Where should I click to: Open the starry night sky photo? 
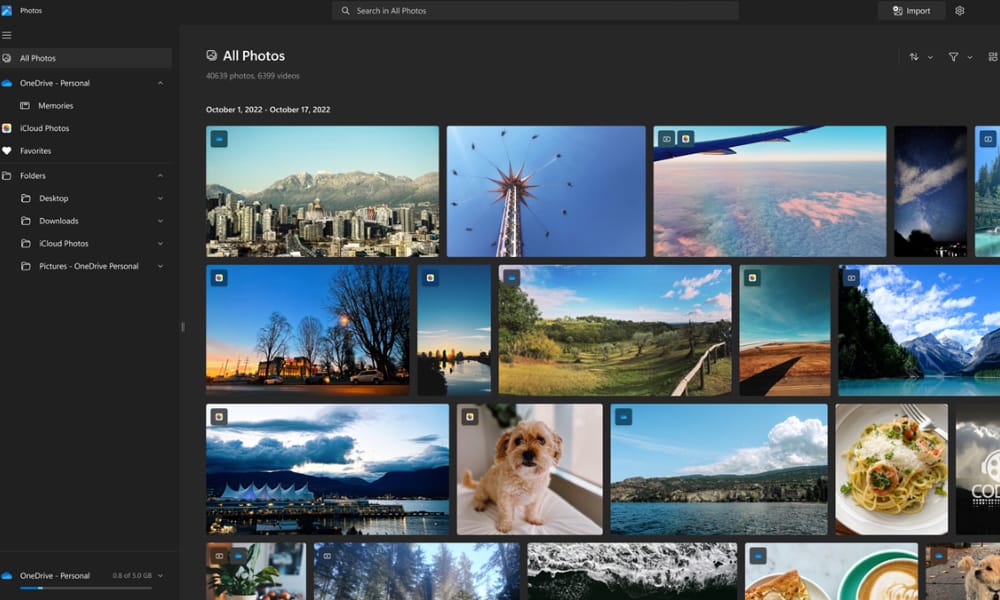930,191
